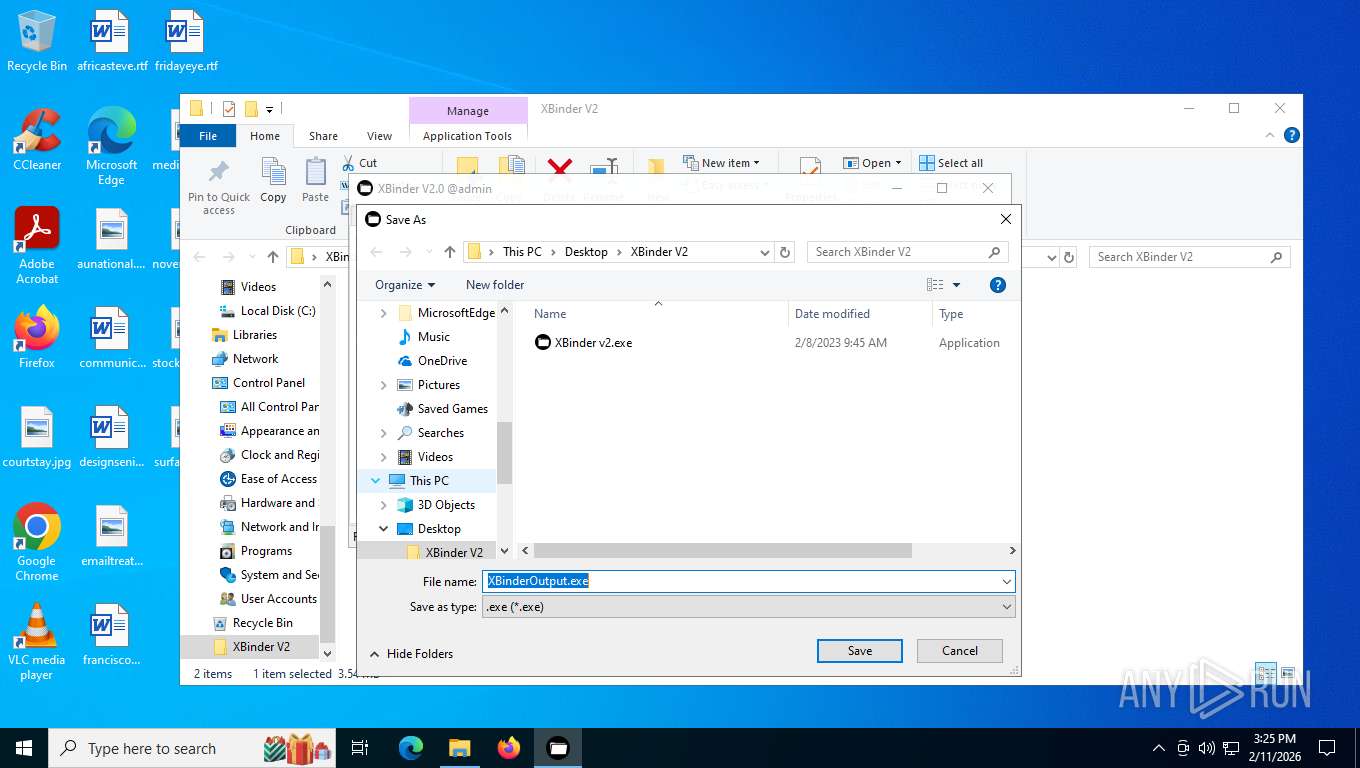Viewport: 1360px width, 768px height.
Task: Open the Organize menu in Save As
Action: click(405, 285)
